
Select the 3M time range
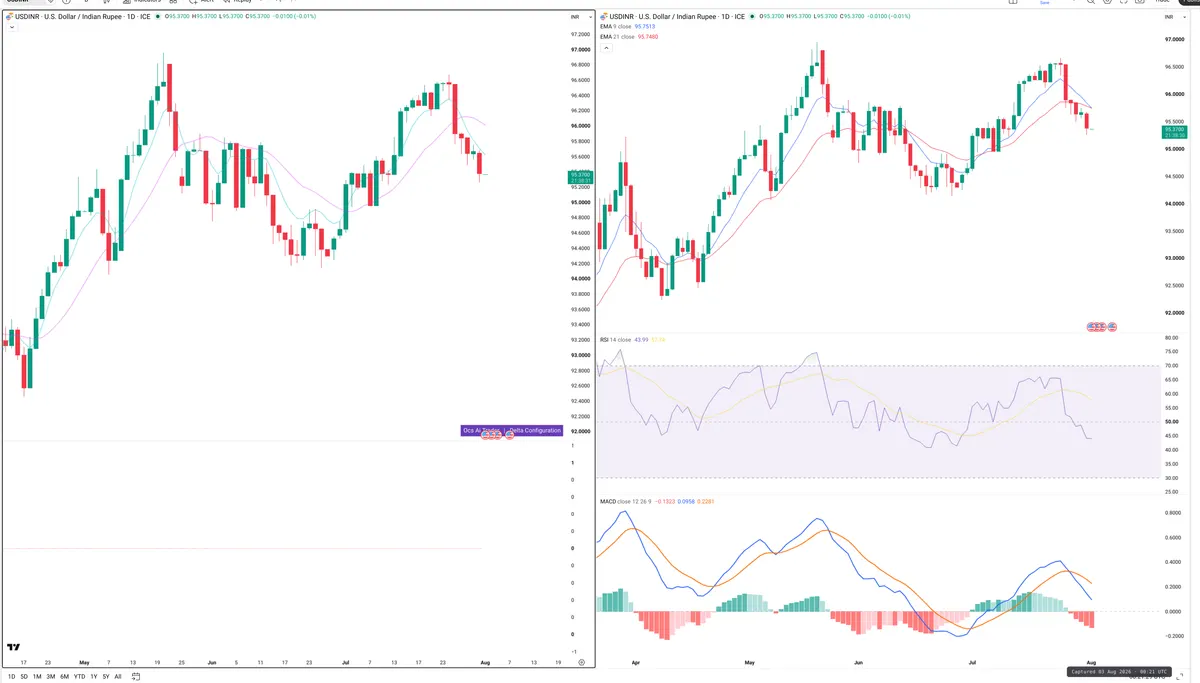50,676
